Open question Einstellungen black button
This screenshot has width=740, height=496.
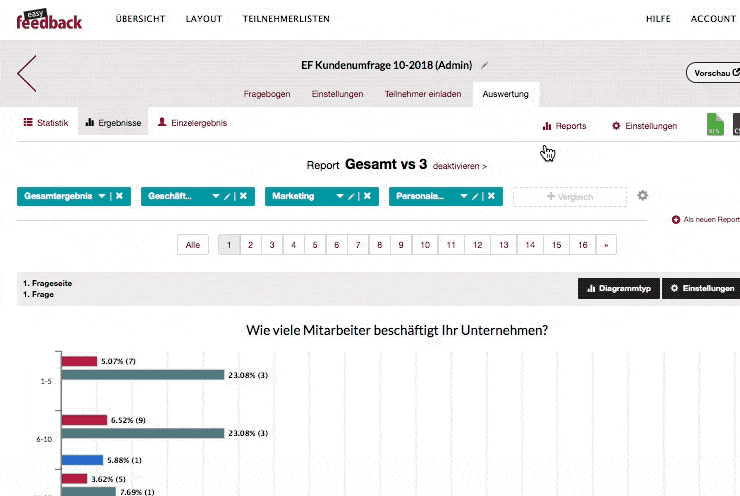coord(703,288)
